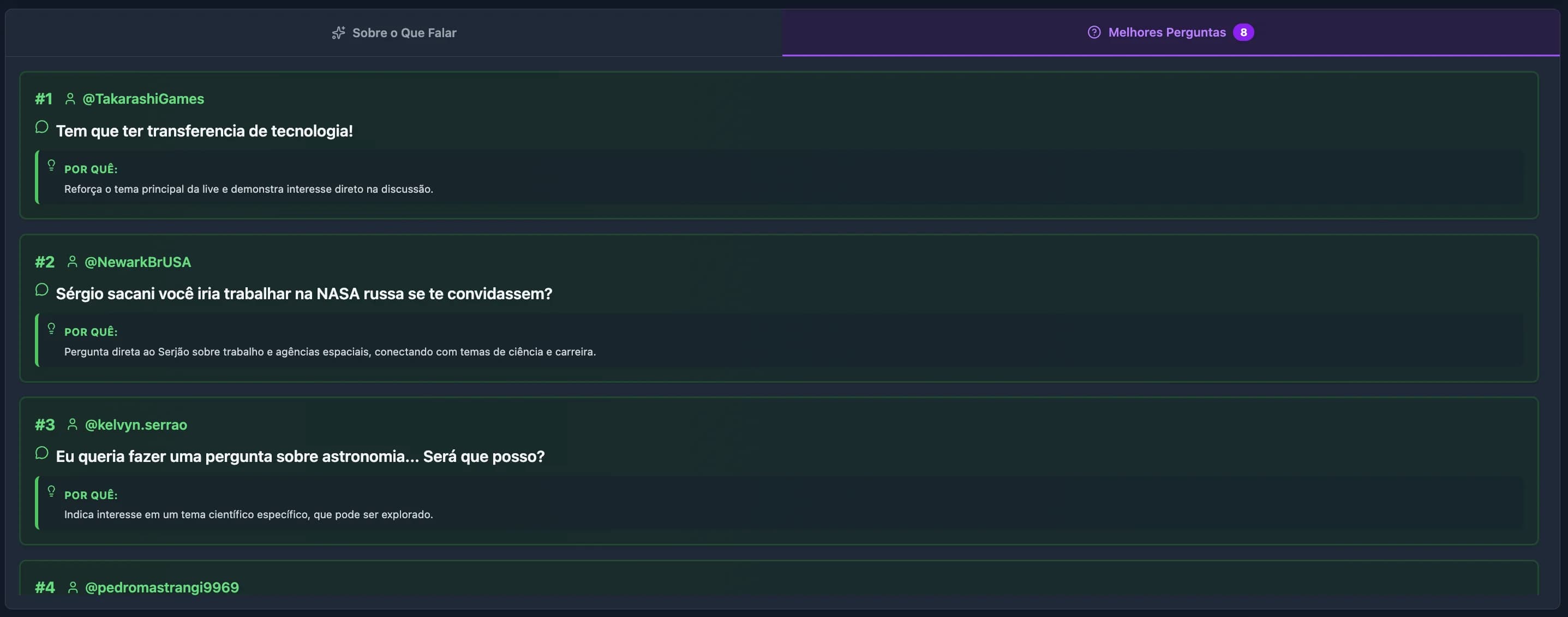
Task: Select the lightbulb icon under question #2
Action: (51, 328)
